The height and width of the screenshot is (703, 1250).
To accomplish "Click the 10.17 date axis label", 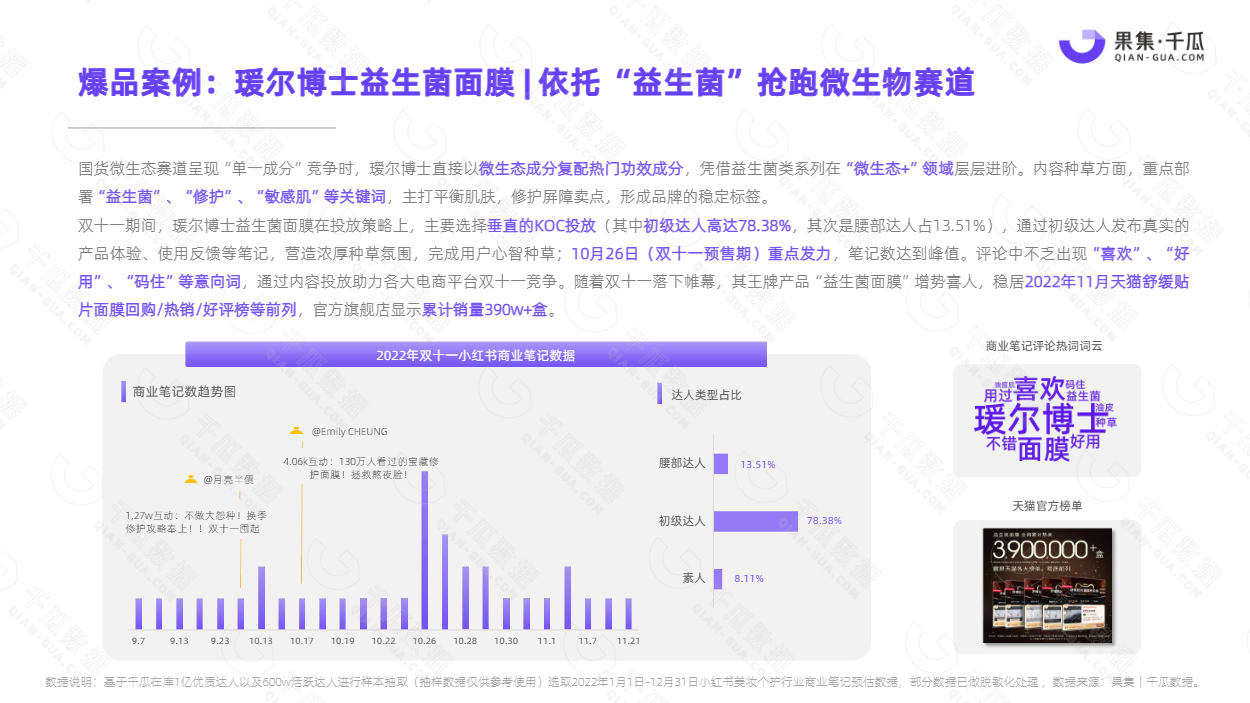I will [302, 640].
